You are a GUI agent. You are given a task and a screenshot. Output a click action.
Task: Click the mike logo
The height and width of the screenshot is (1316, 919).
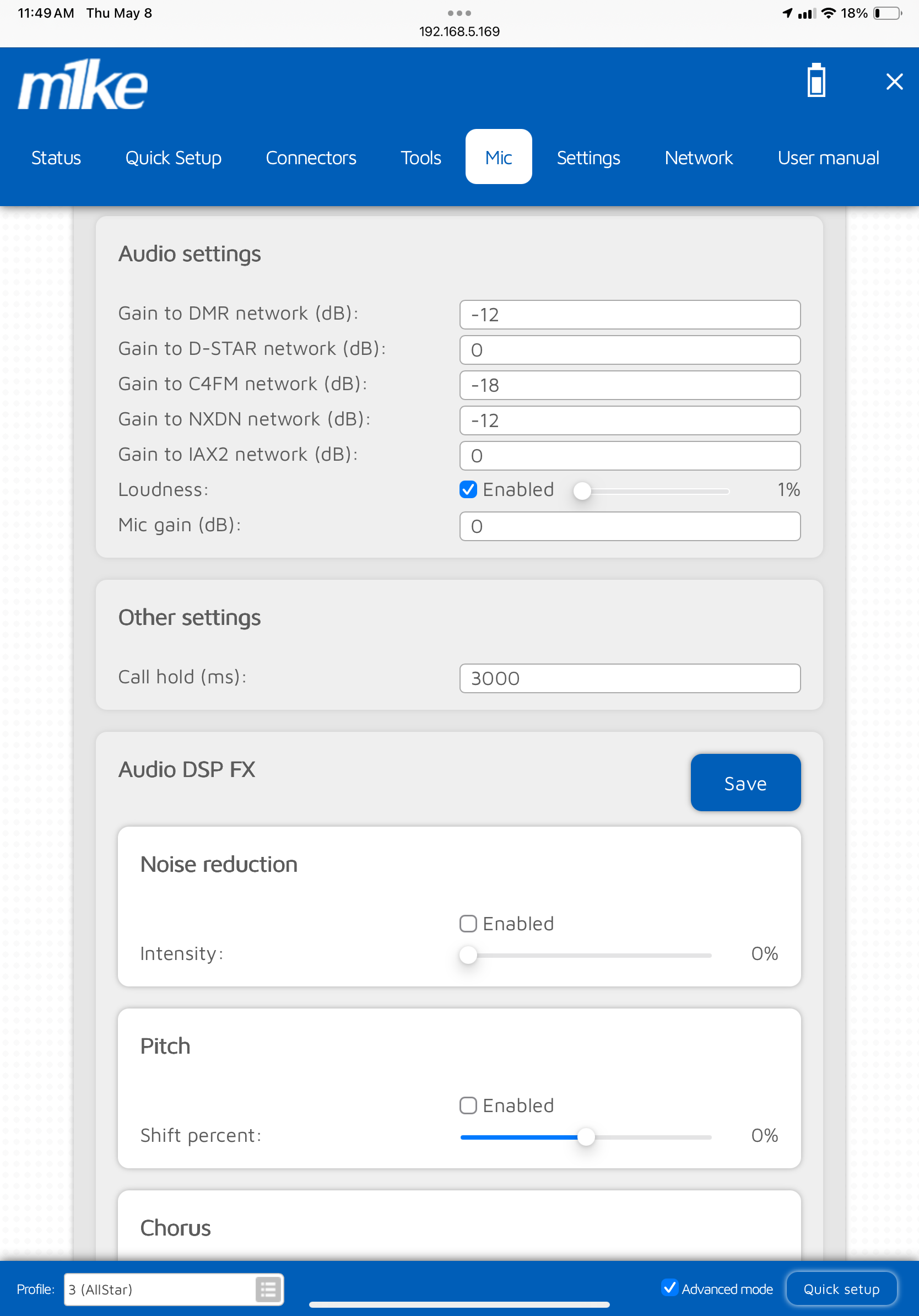point(83,84)
